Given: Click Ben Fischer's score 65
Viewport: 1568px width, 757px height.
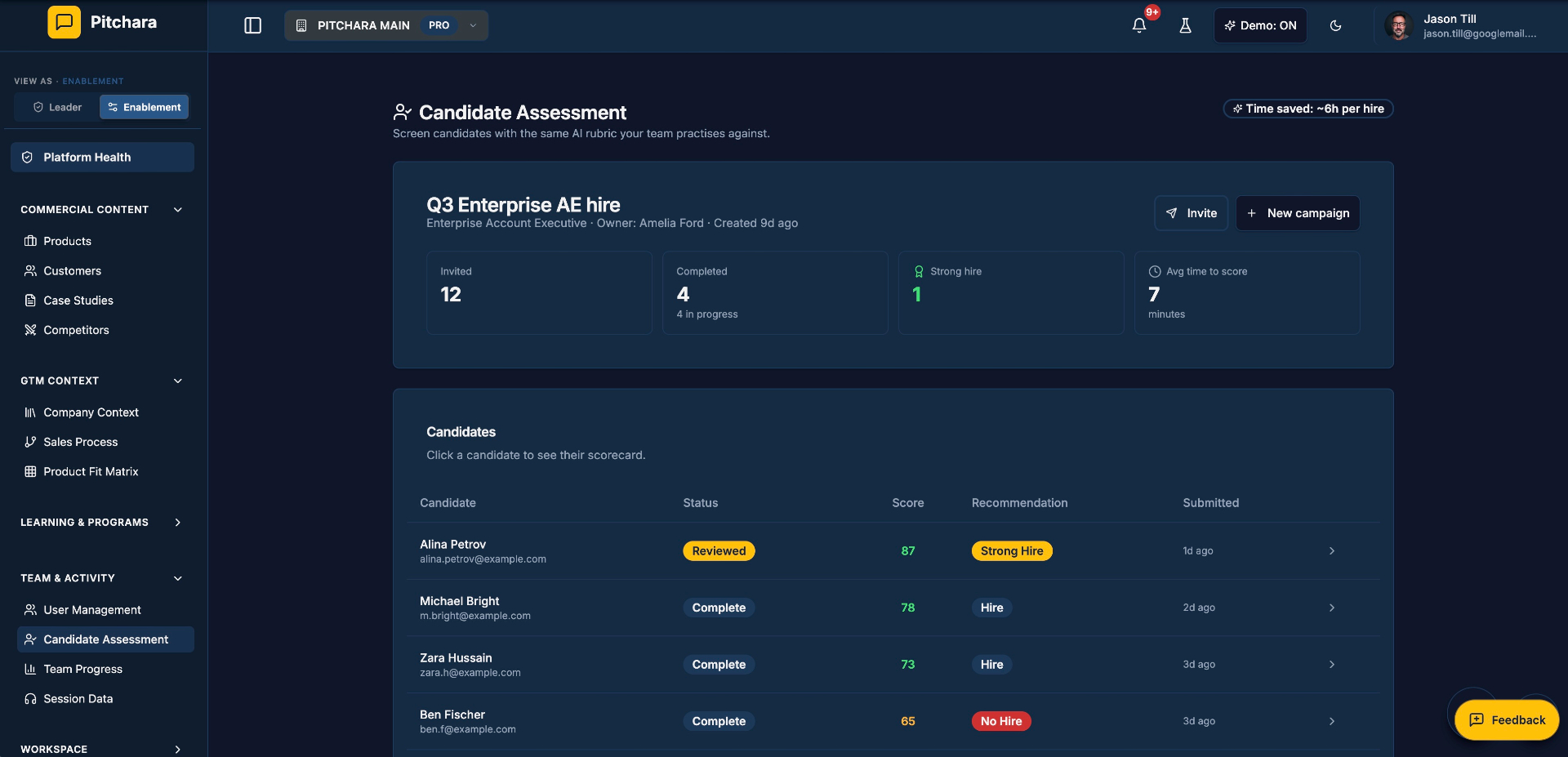Looking at the screenshot, I should 907,721.
